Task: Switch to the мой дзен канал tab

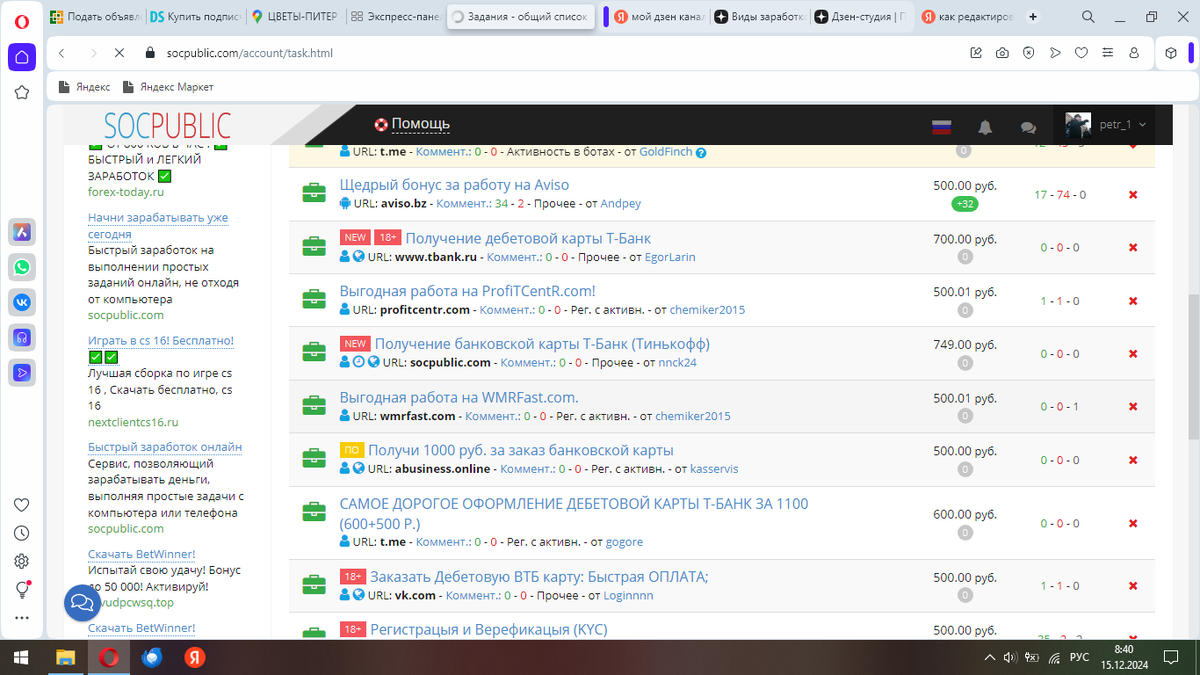Action: (x=658, y=17)
